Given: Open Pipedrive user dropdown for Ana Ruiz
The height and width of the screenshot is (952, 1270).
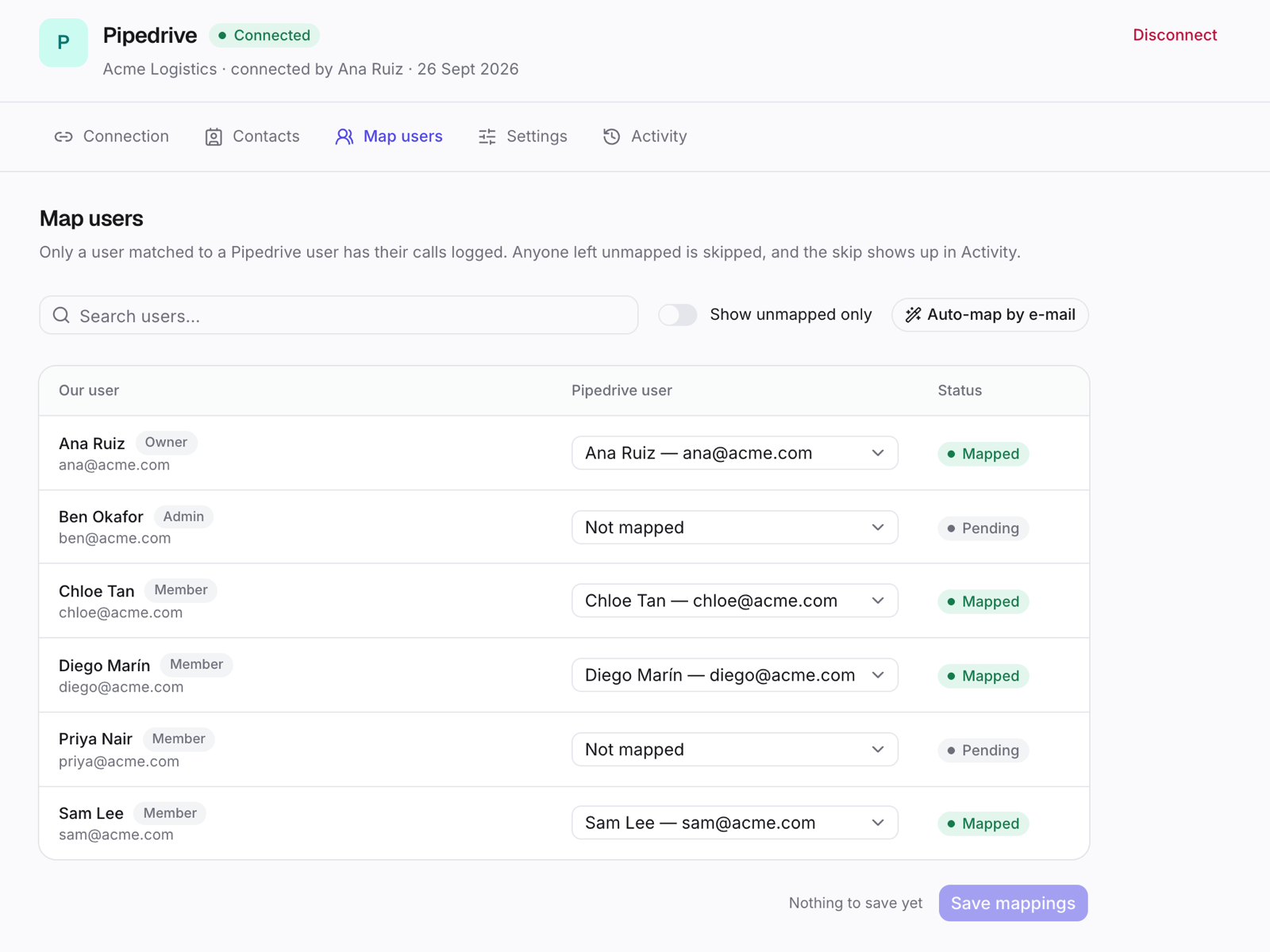Looking at the screenshot, I should (x=735, y=453).
